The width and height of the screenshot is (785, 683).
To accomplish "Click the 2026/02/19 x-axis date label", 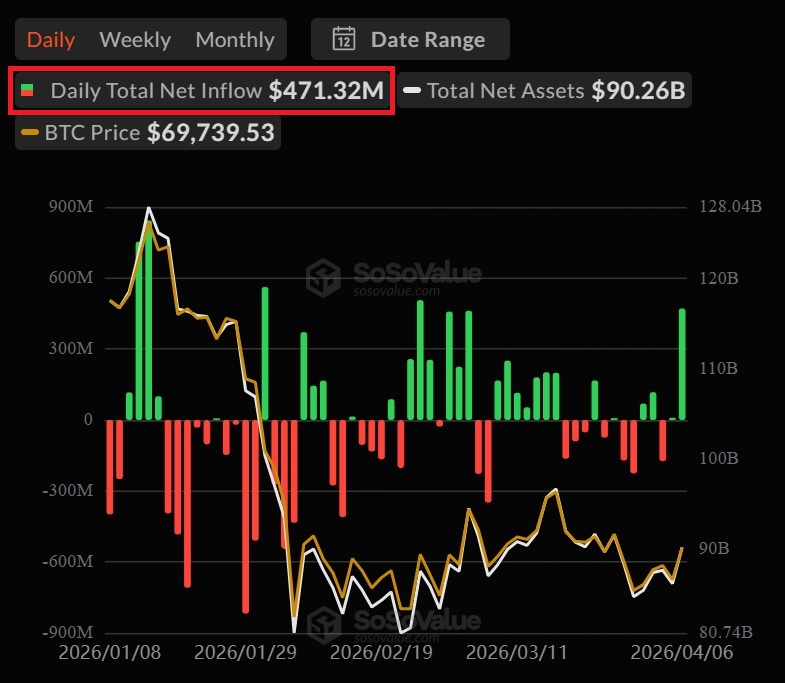I will coord(381,652).
